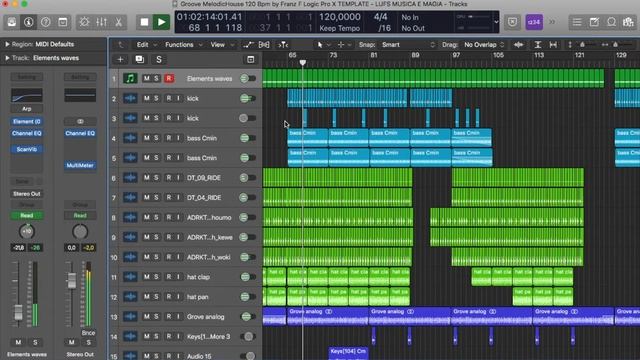Click the Elements waves instrument track icon
This screenshot has height=360, width=640.
[130, 78]
